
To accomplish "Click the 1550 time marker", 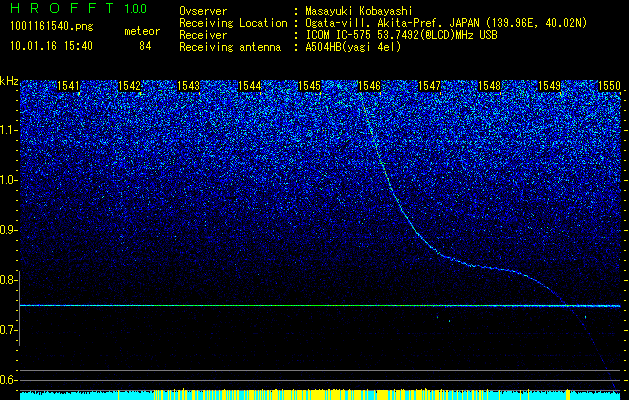I will pyautogui.click(x=609, y=86).
